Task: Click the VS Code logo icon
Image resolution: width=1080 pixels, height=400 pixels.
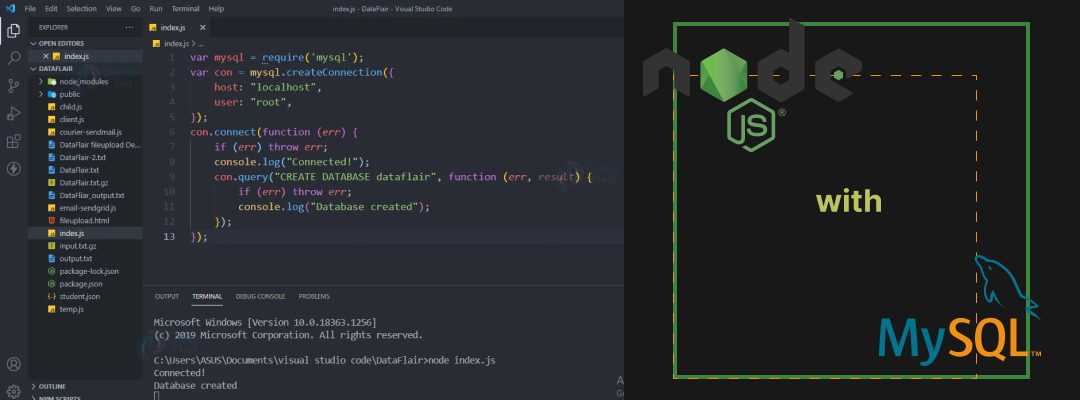Action: [10, 8]
